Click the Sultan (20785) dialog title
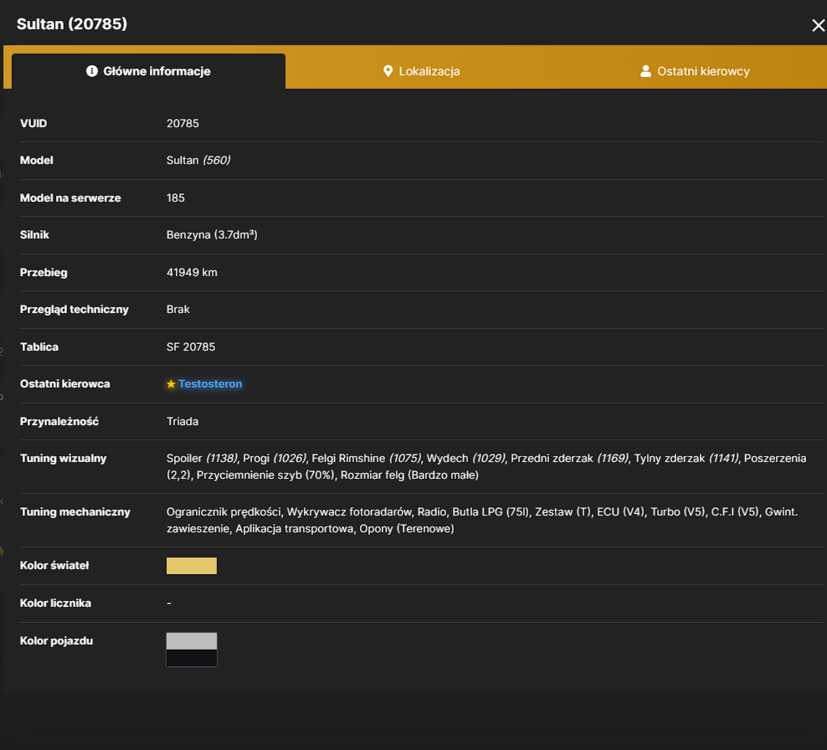The width and height of the screenshot is (827, 750). (72, 24)
